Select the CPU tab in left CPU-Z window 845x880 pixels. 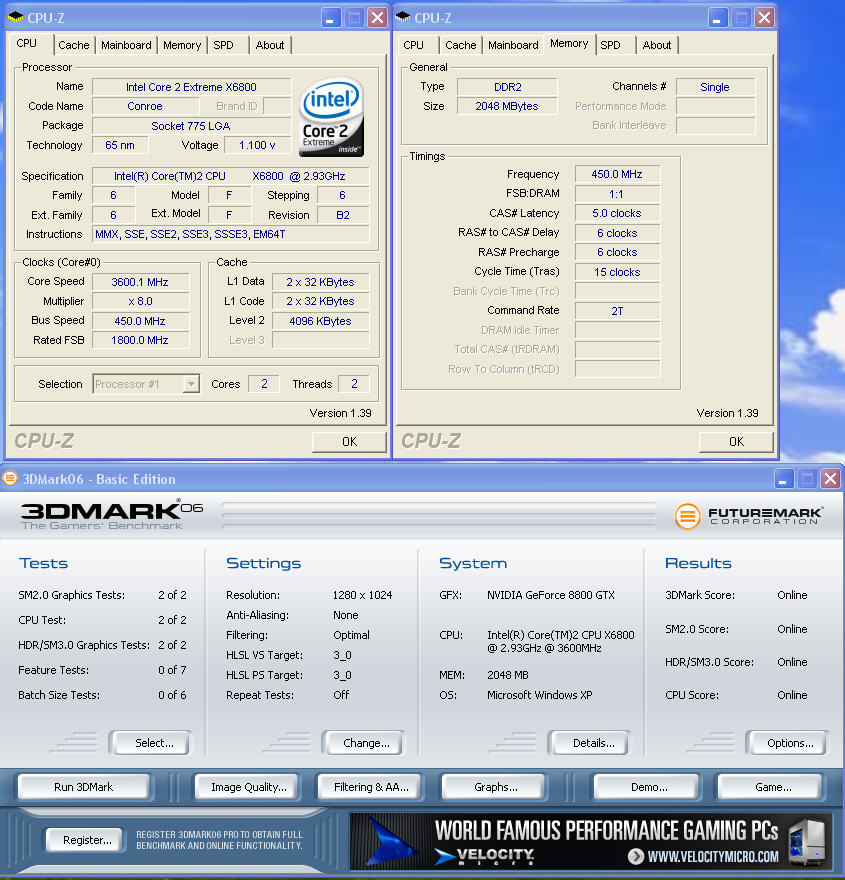tap(26, 43)
